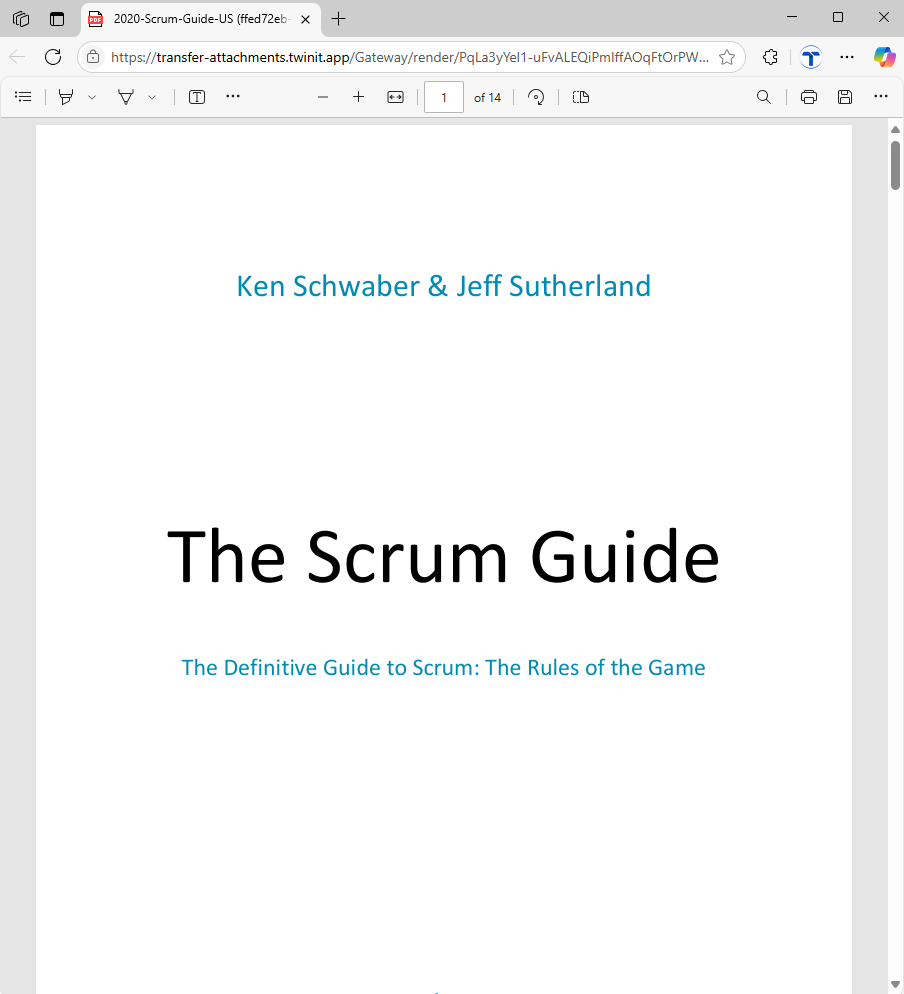Viewport: 904px width, 994px height.
Task: Open more PDF tools ellipsis left
Action: click(x=233, y=96)
